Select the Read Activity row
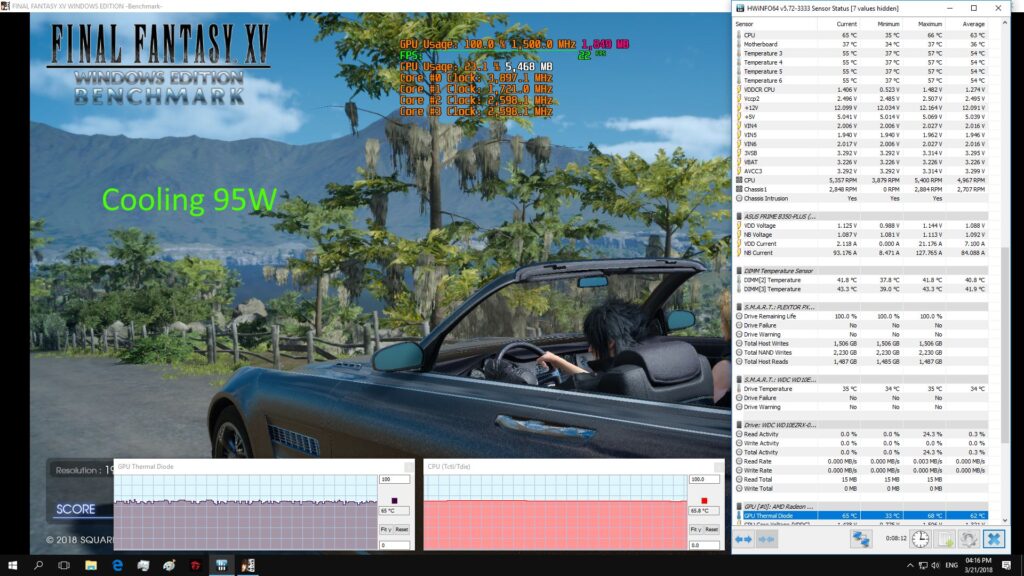The image size is (1024, 576). point(861,434)
